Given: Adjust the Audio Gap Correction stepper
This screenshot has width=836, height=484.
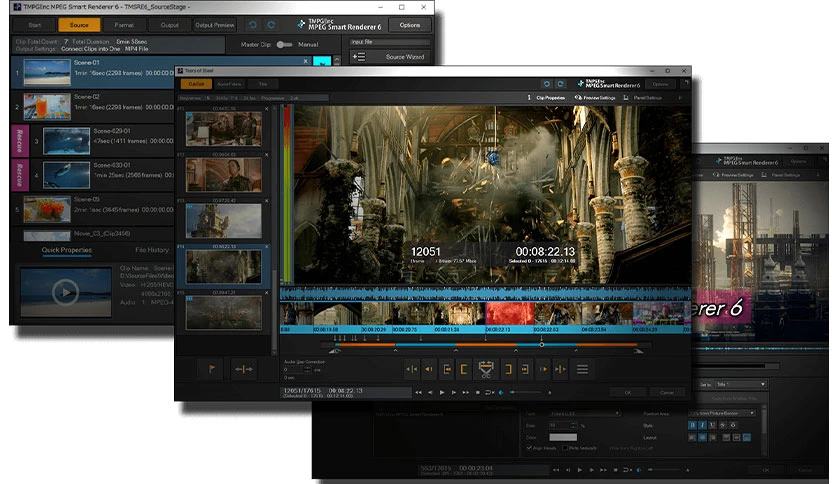Looking at the screenshot, I should click(308, 369).
